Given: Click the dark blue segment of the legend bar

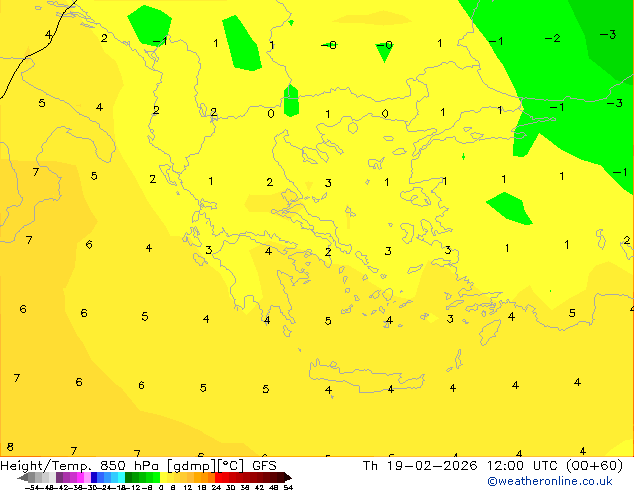Looking at the screenshot, I should 94,477.
